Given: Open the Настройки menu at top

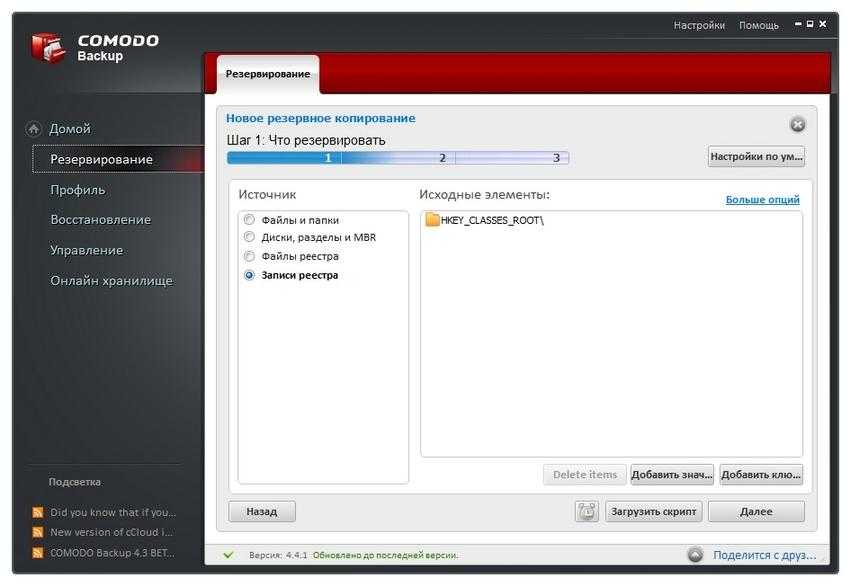Looking at the screenshot, I should (699, 25).
